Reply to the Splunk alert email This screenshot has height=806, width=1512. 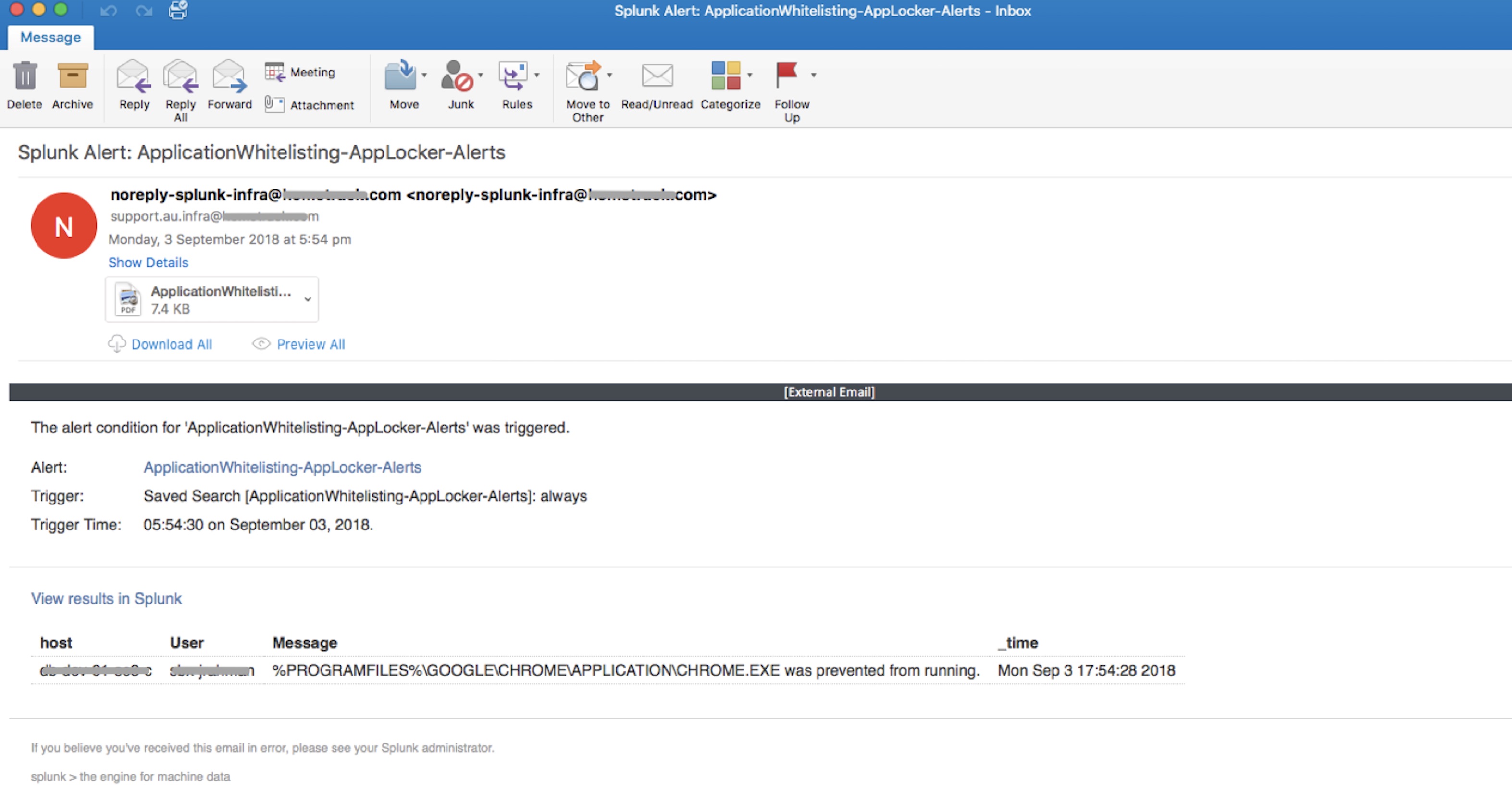tap(133, 85)
